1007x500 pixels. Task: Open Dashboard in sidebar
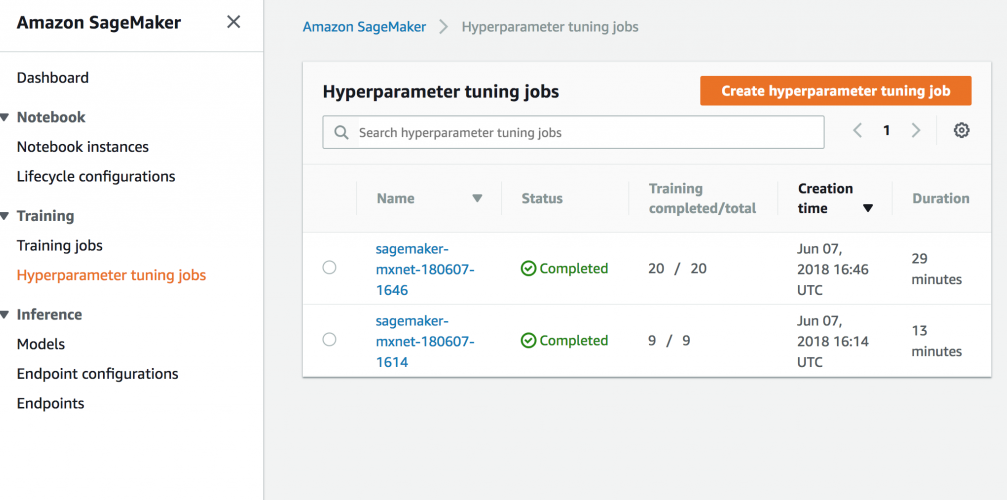coord(53,78)
